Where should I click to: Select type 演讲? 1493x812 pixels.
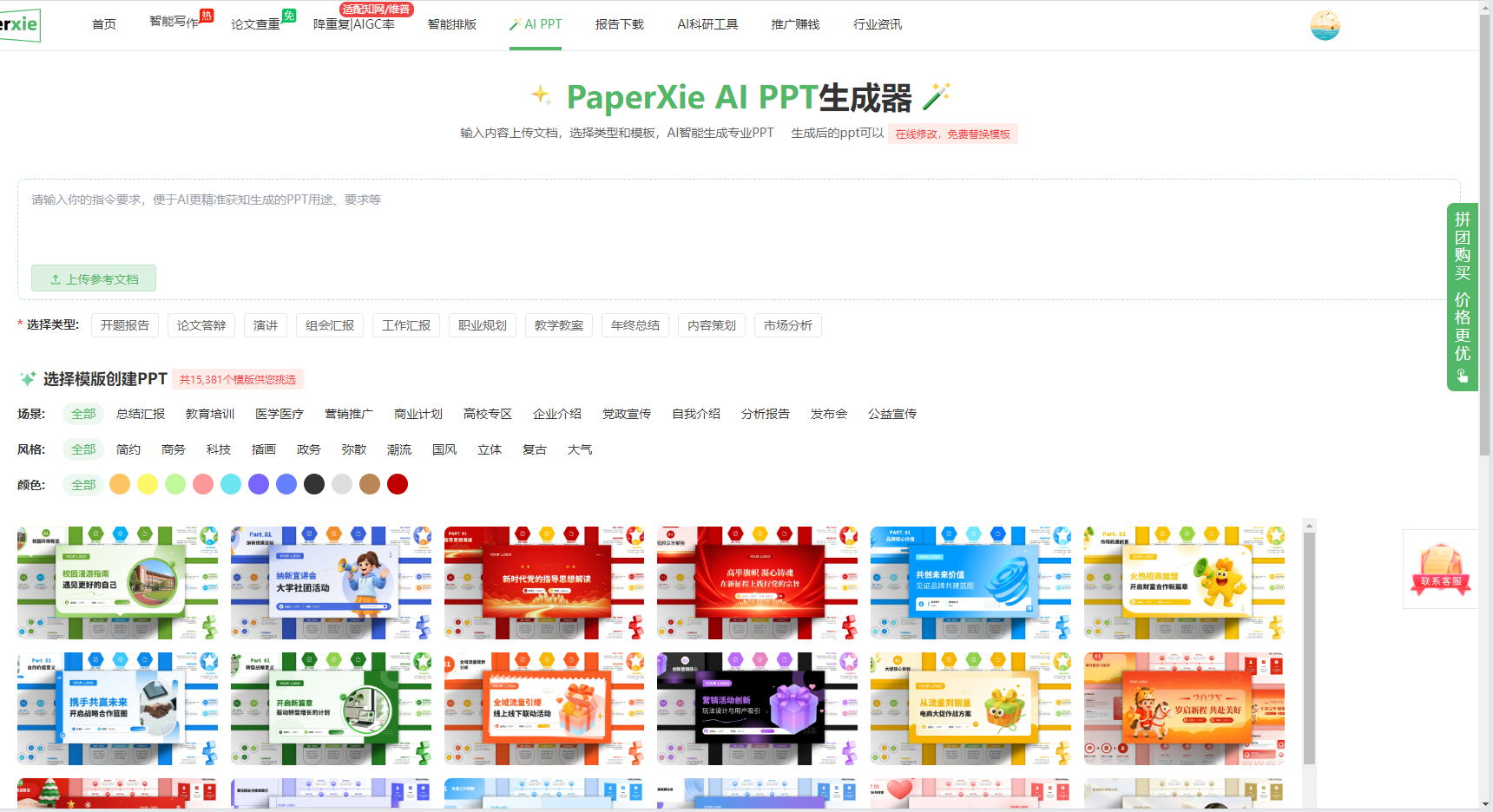point(266,325)
